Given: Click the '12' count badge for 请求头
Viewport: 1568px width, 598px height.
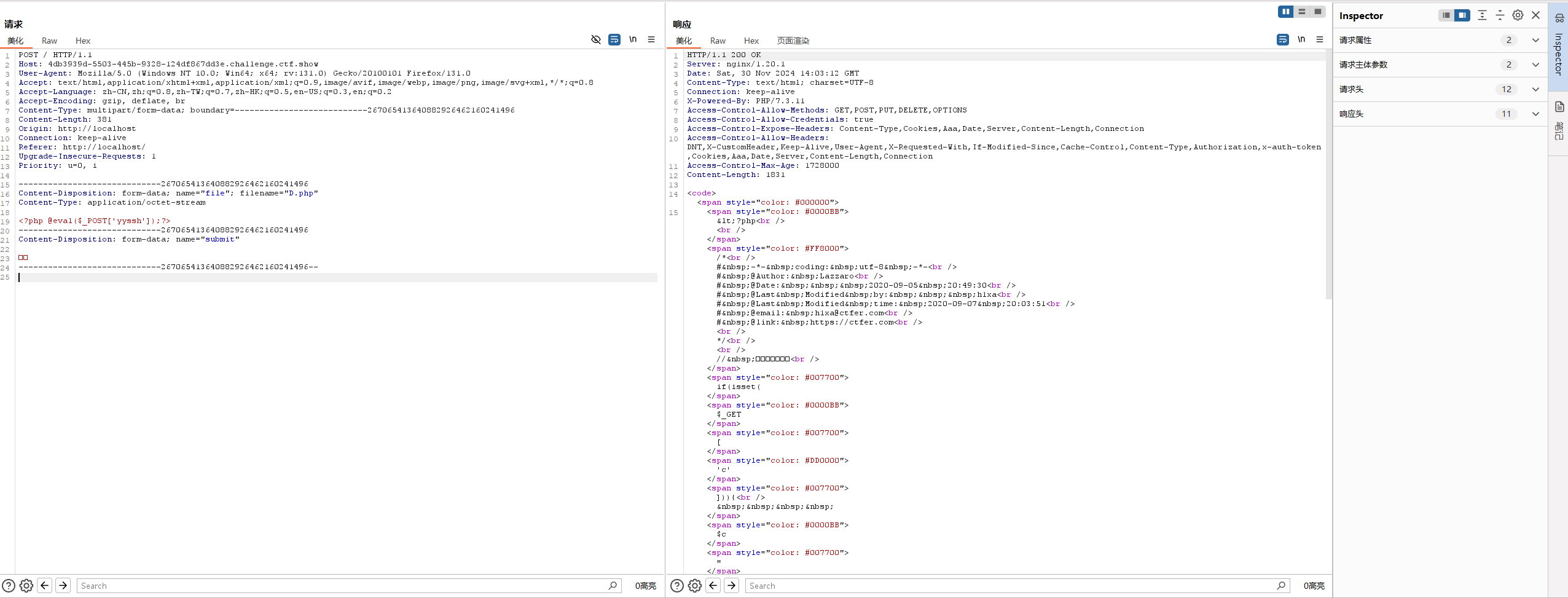Looking at the screenshot, I should 1507,89.
